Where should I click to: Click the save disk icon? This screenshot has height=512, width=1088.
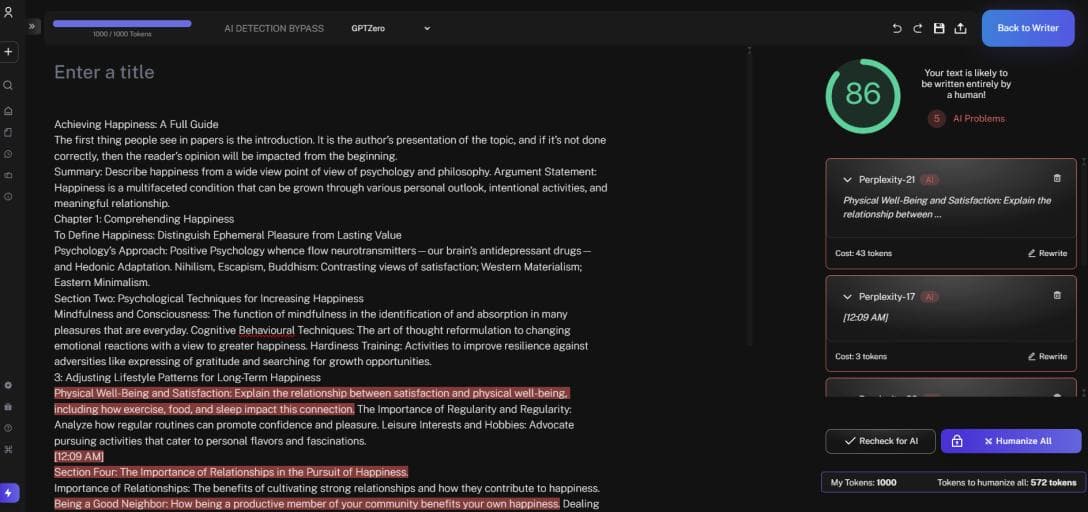pyautogui.click(x=939, y=28)
